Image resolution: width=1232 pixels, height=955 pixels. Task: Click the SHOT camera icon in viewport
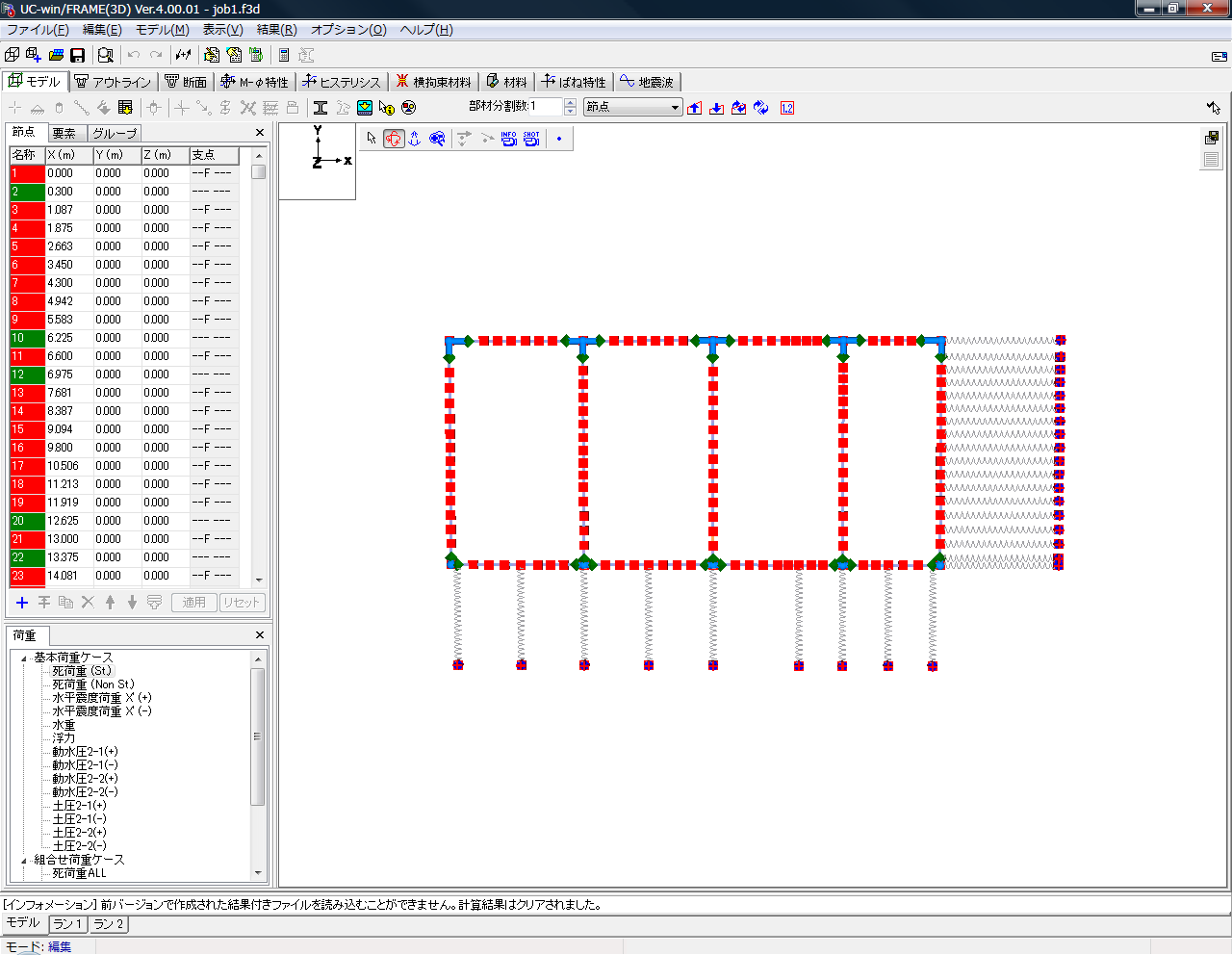(531, 139)
